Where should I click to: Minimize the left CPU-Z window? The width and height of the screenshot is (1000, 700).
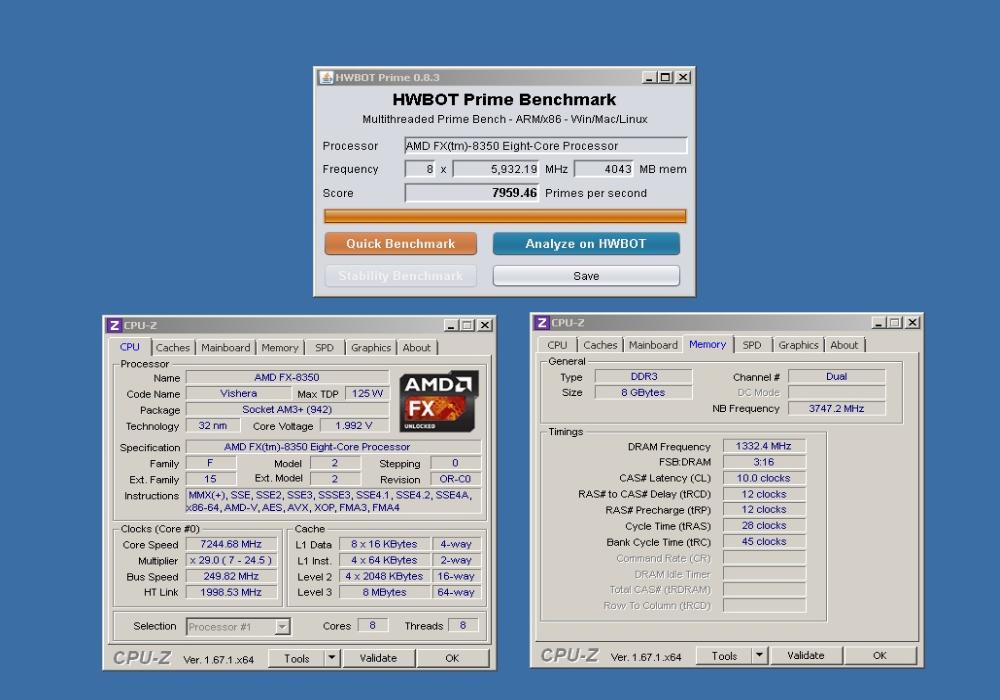(x=451, y=325)
